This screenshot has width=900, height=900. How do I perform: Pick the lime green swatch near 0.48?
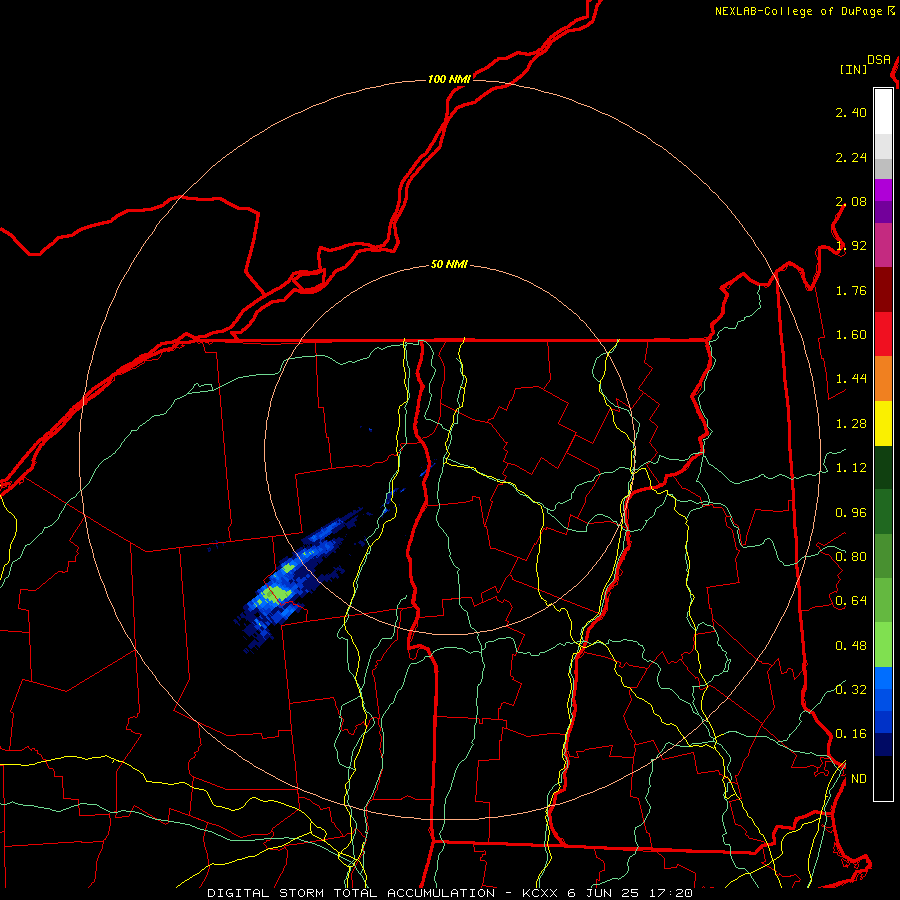[883, 645]
